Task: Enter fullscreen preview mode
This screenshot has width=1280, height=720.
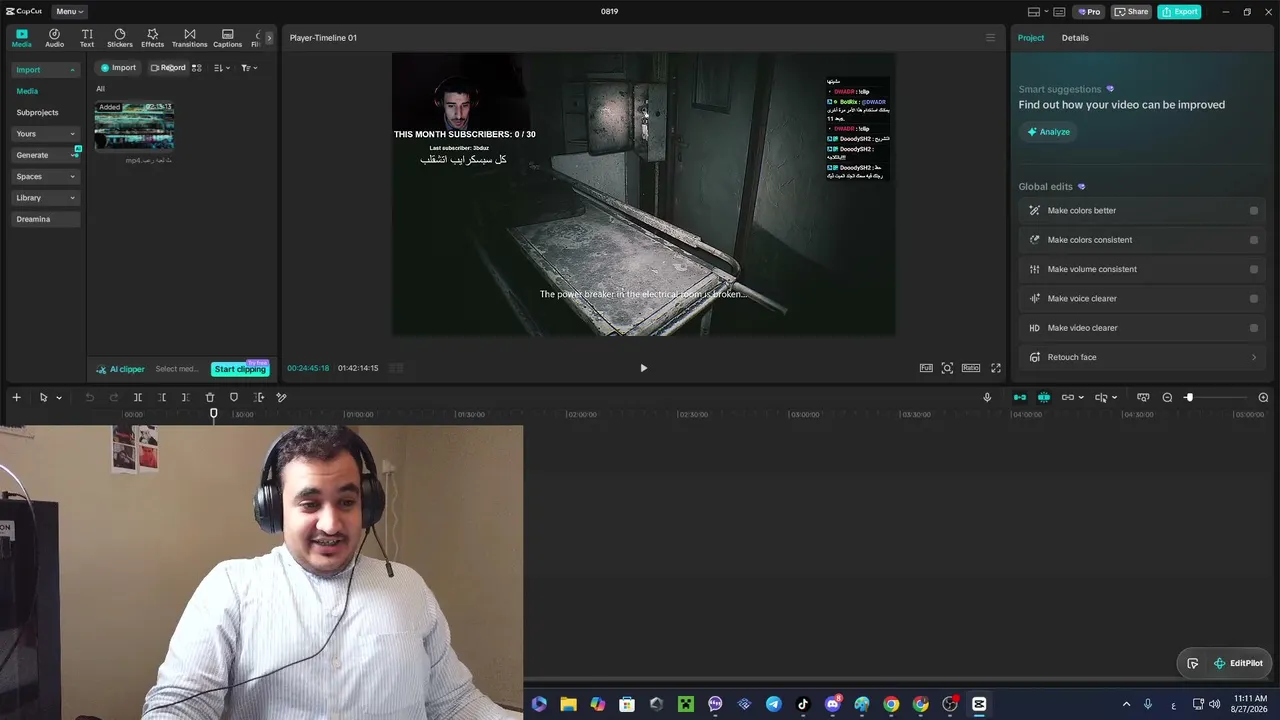Action: (996, 368)
